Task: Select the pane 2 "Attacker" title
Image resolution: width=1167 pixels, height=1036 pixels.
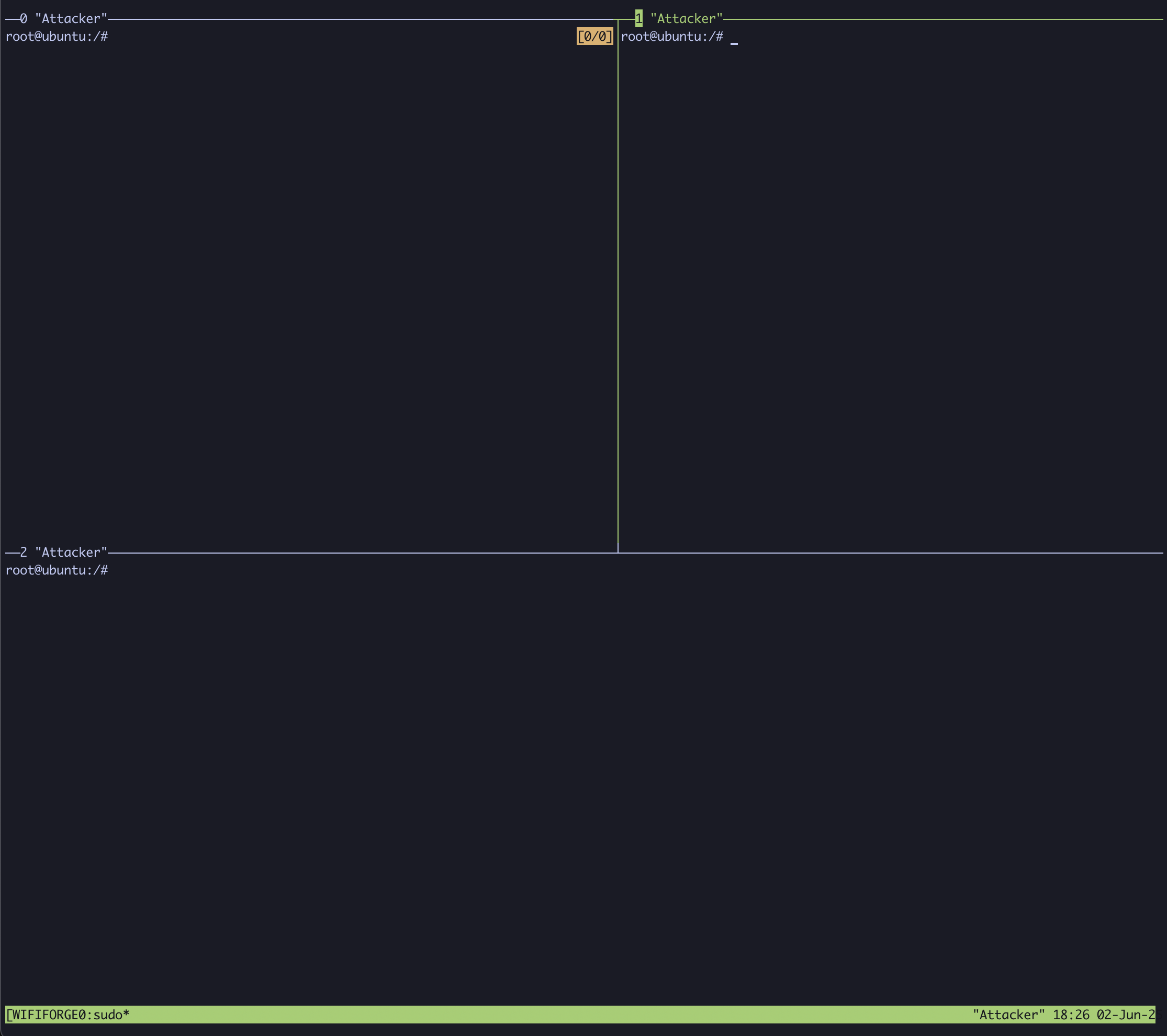Action: coord(63,552)
